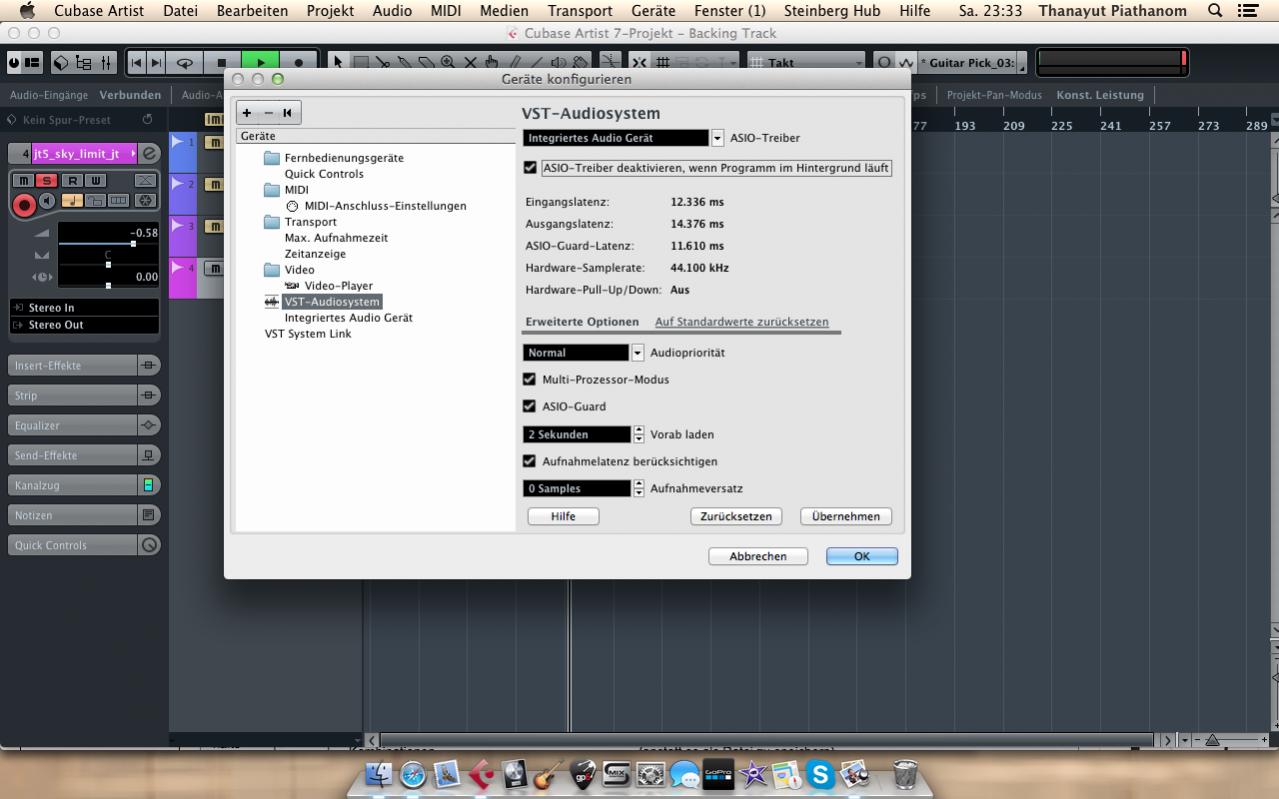Toggle Snap to Grid type icon
1279x799 pixels.
[661, 62]
